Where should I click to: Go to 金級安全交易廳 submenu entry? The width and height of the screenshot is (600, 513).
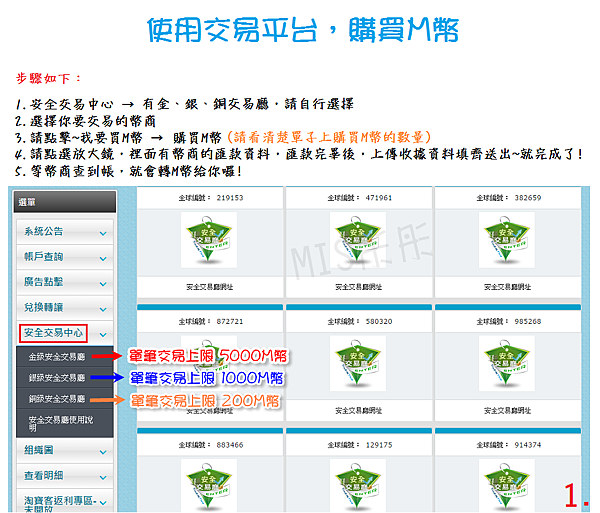click(x=65, y=357)
